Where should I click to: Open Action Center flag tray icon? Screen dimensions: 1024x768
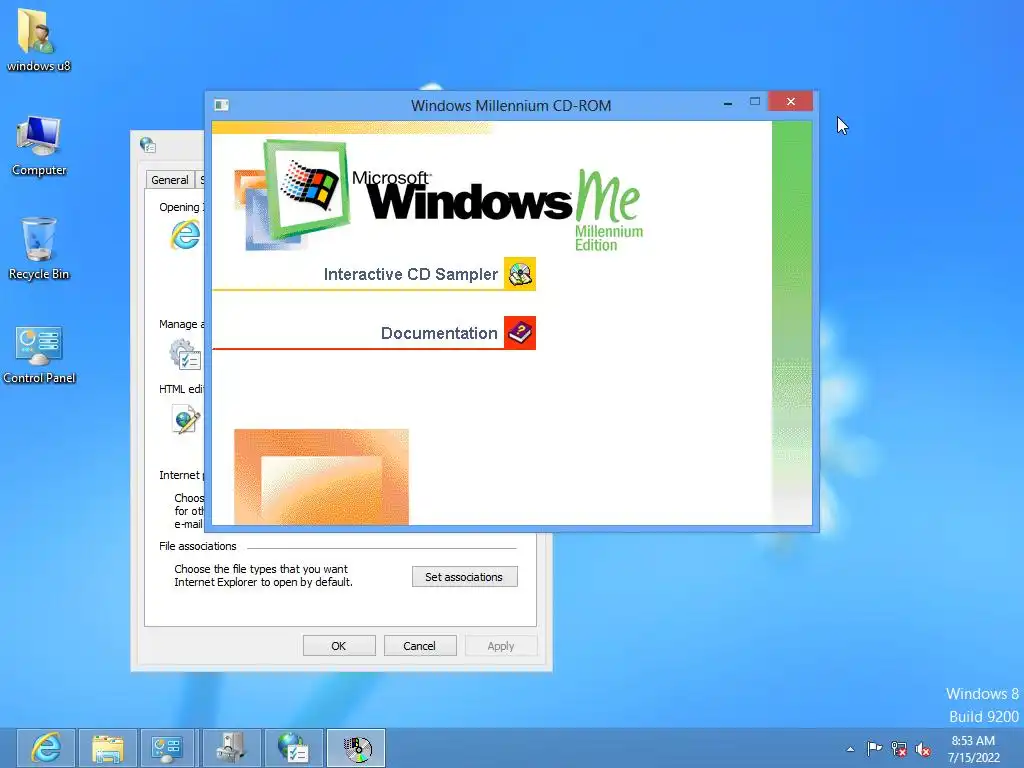coord(874,748)
